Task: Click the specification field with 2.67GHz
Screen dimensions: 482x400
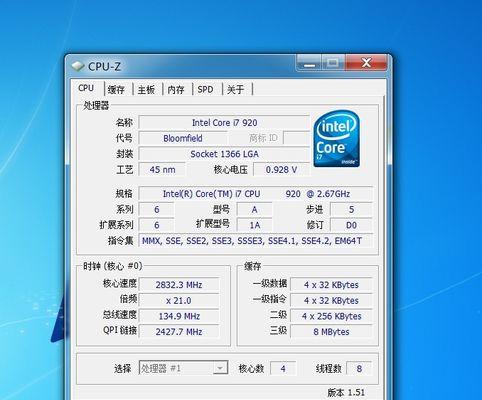Action: 256,194
